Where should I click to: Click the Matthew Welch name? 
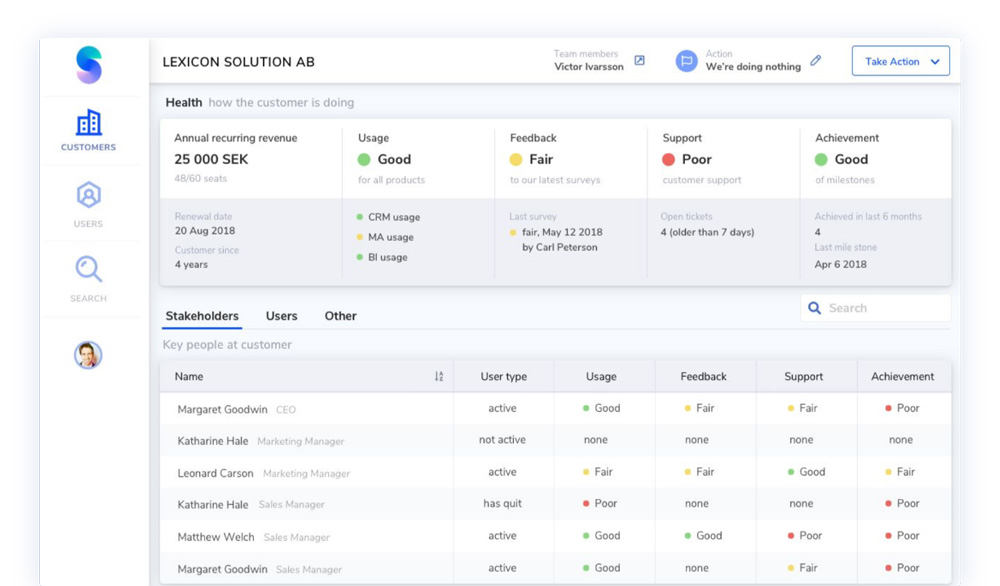[x=216, y=537]
